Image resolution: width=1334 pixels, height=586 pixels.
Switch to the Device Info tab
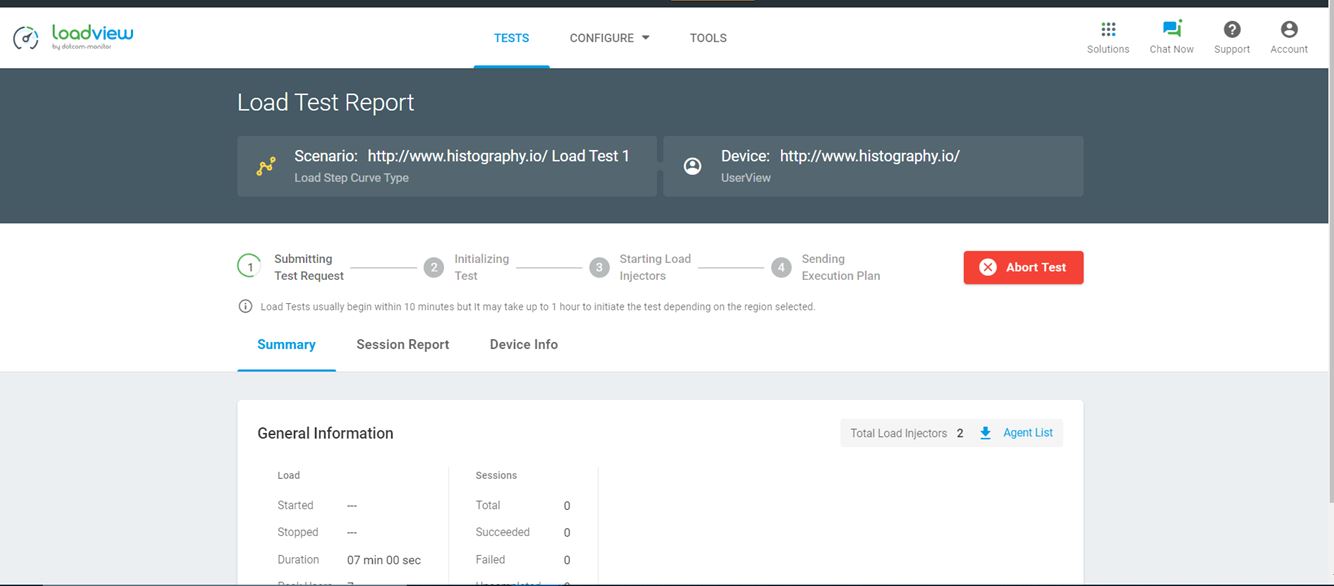(x=523, y=345)
